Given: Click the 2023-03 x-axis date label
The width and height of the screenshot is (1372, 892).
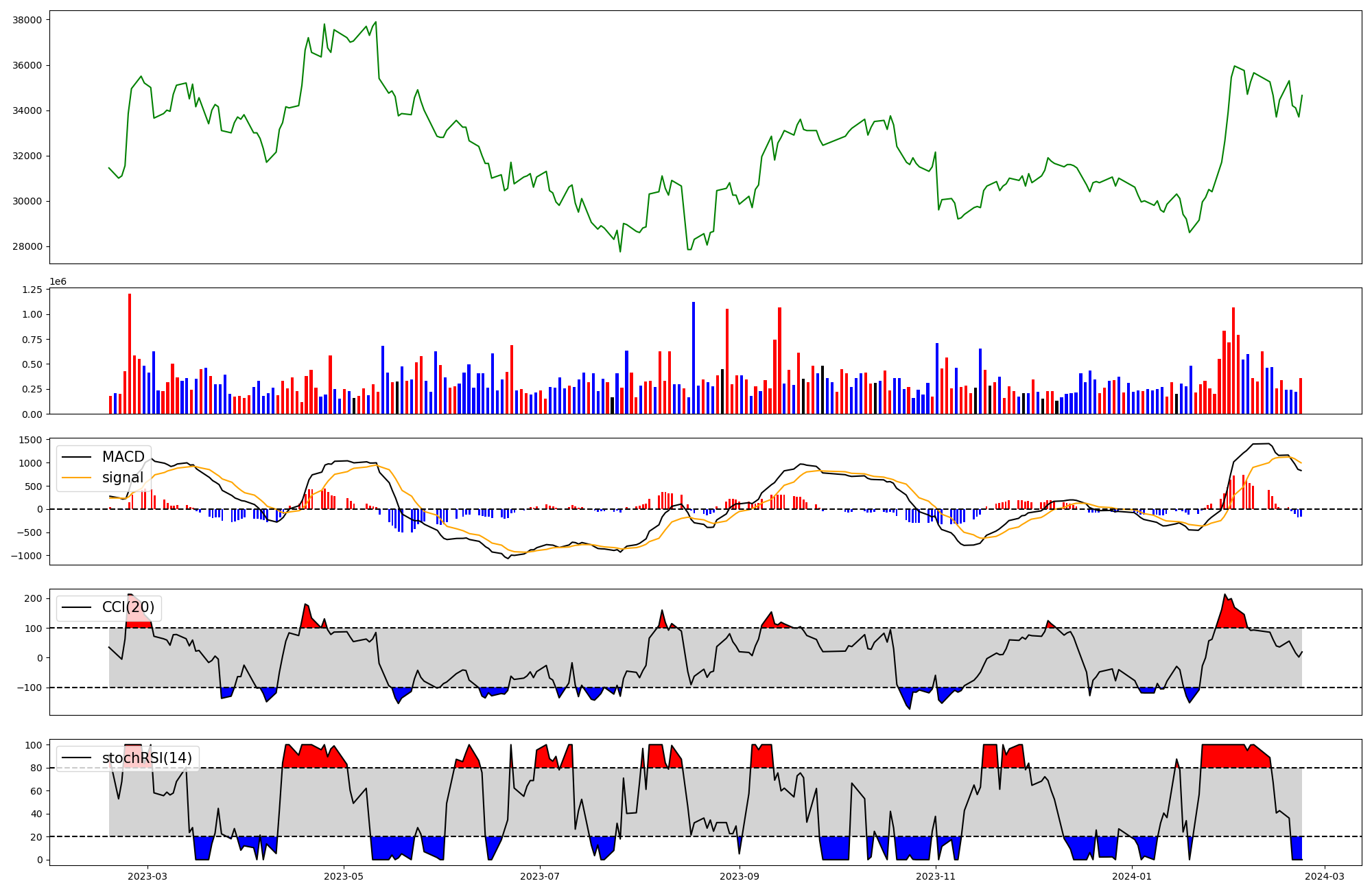Looking at the screenshot, I should tap(147, 876).
